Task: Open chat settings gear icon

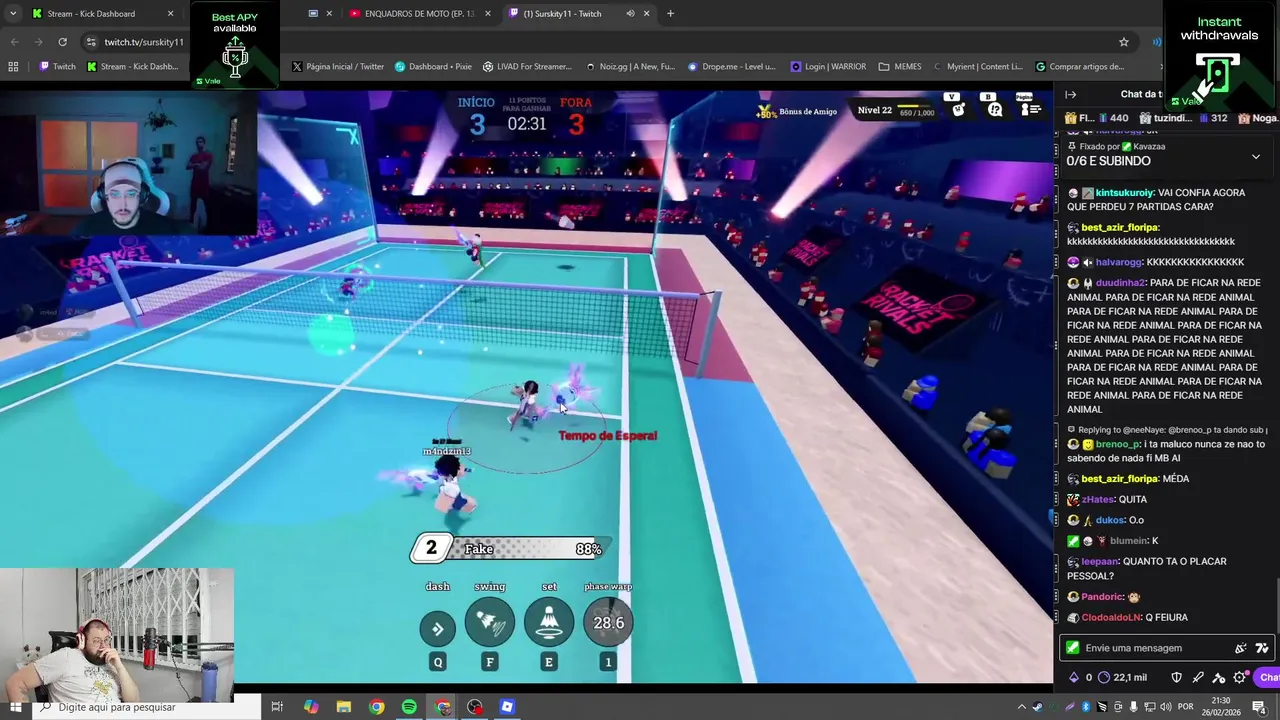Action: tap(1240, 678)
